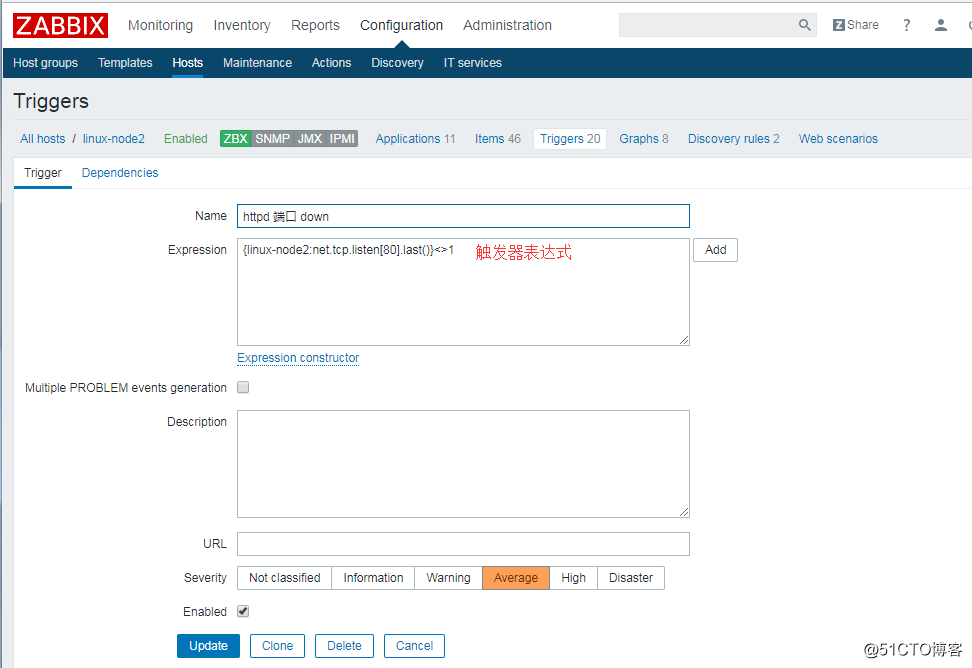Set severity to High
972x668 pixels.
tap(573, 578)
